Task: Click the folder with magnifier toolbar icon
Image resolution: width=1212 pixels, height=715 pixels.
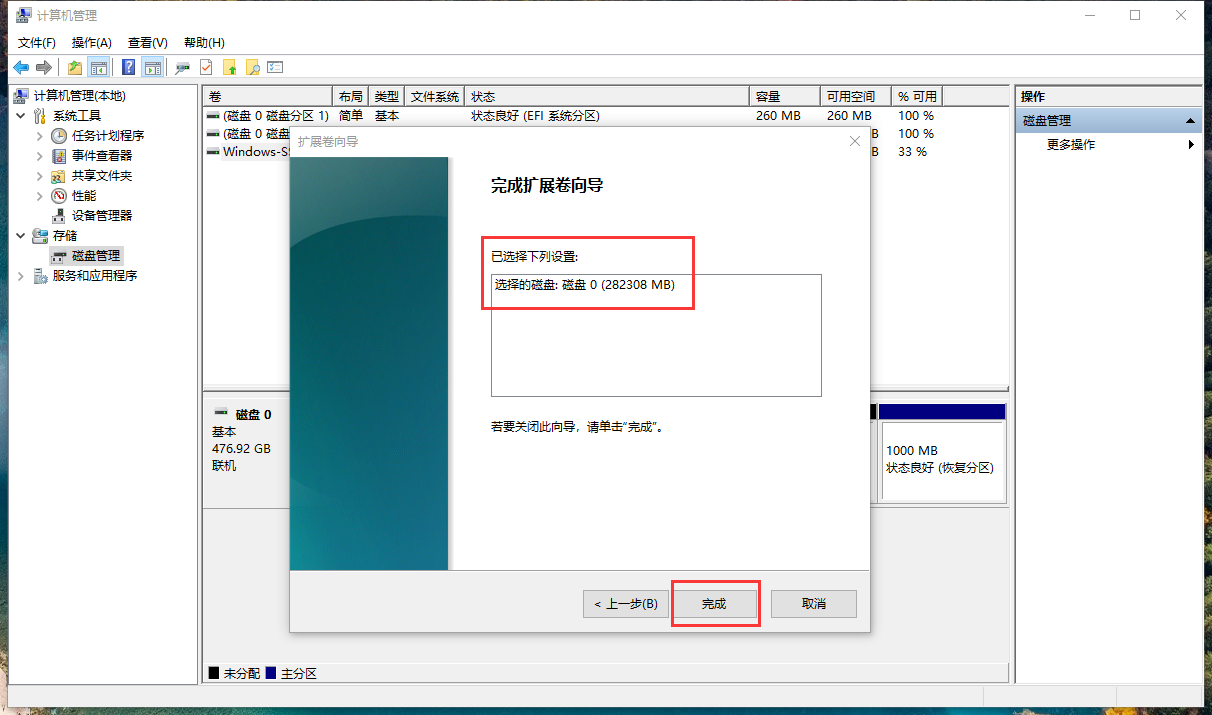Action: click(x=253, y=67)
